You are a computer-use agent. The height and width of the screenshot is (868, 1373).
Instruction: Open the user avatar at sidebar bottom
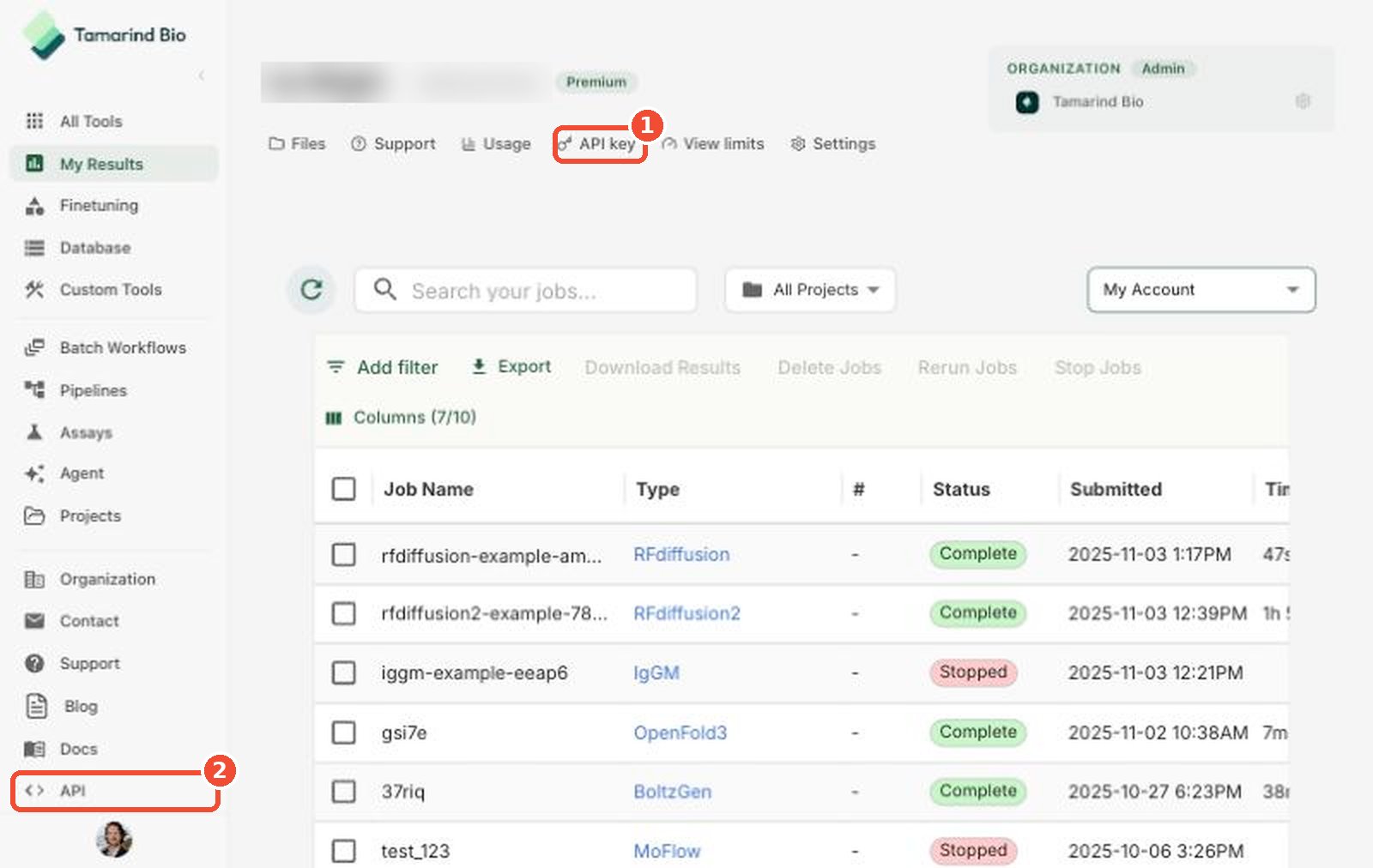pos(114,840)
